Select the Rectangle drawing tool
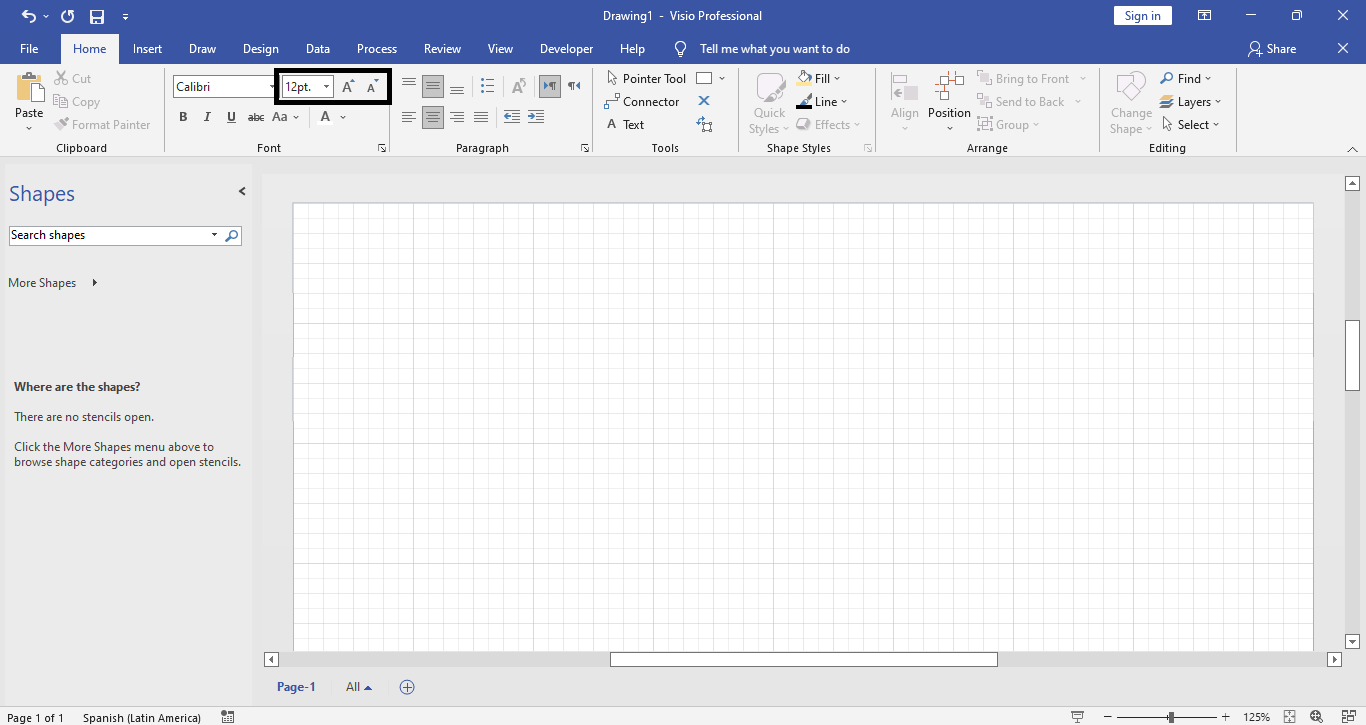1366x725 pixels. [x=704, y=78]
